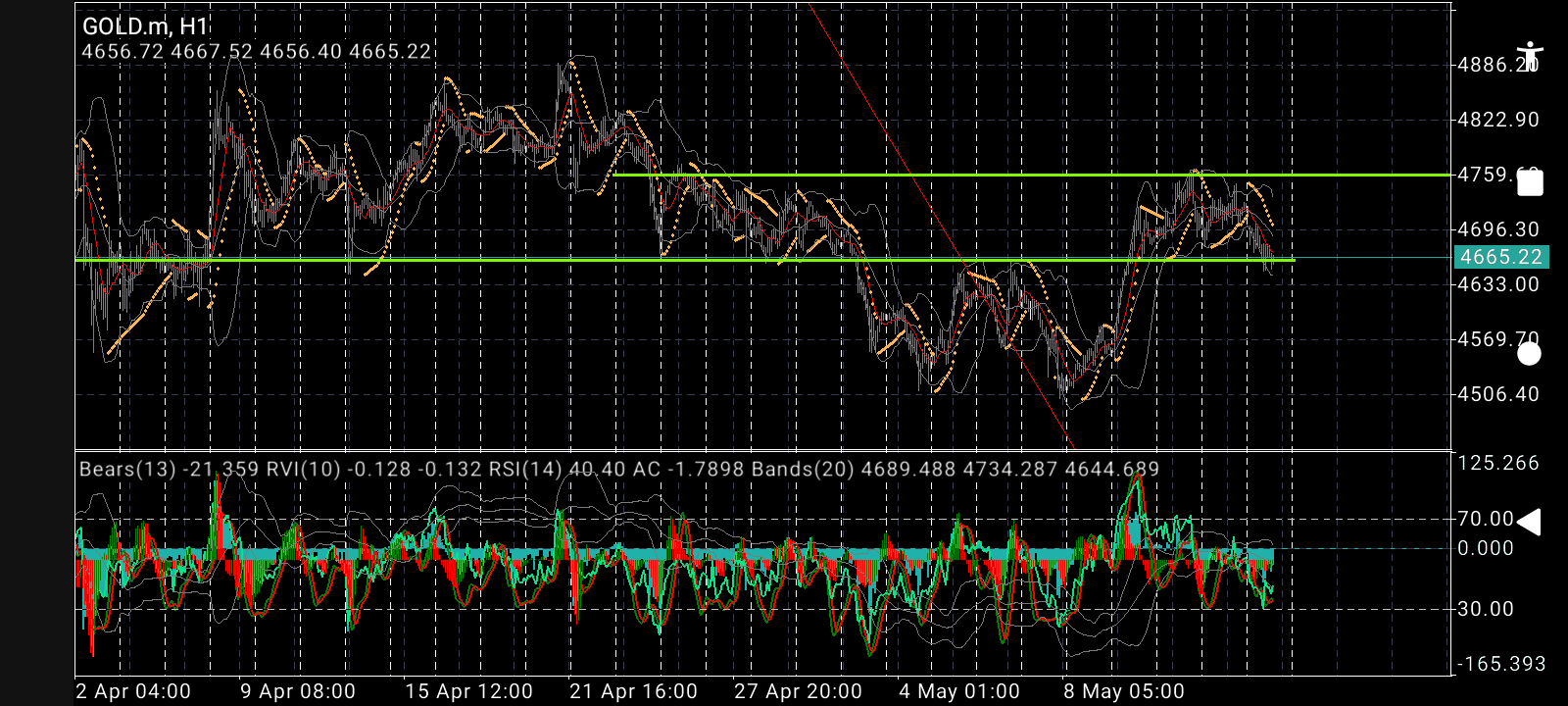Tap the Android circle home button
The width and height of the screenshot is (1568, 706).
(1530, 354)
